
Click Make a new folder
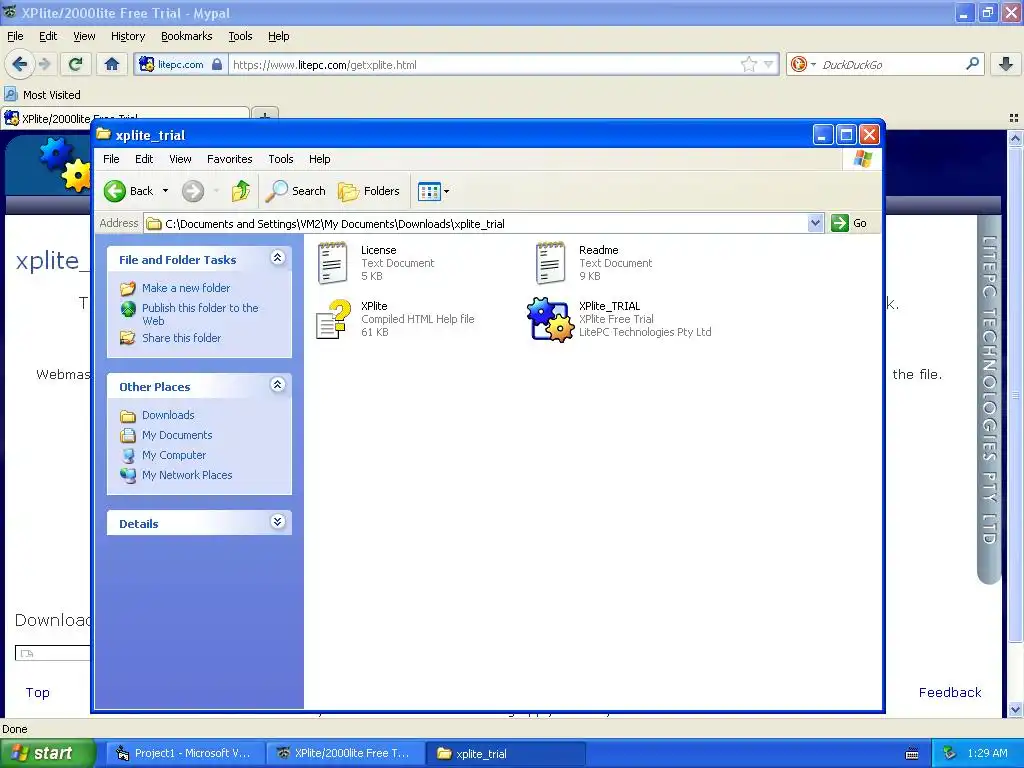186,288
